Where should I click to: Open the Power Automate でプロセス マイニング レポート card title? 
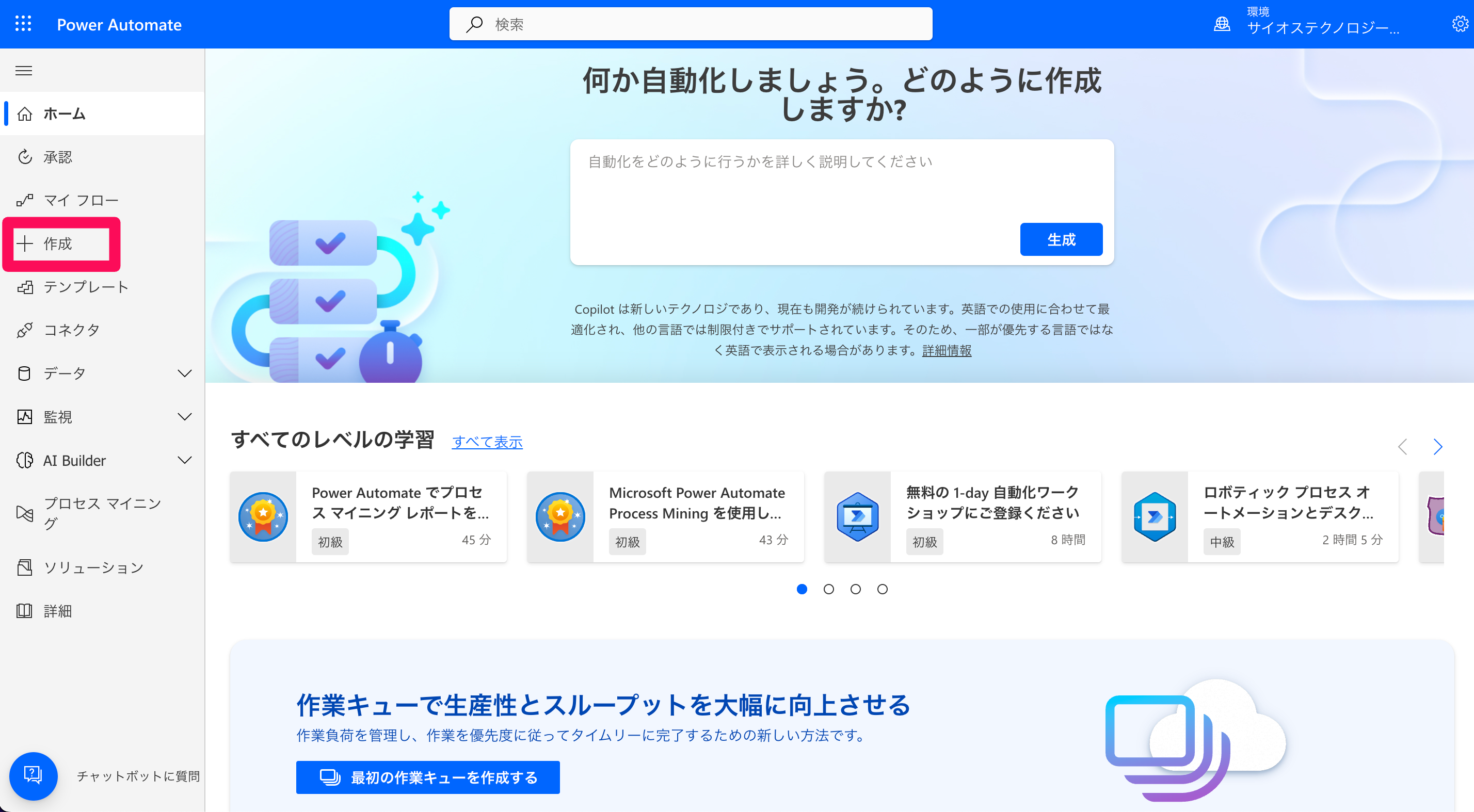(400, 502)
